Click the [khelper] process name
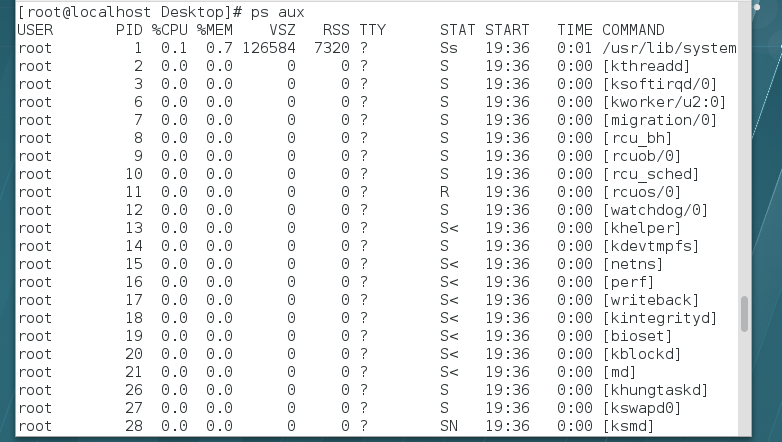The width and height of the screenshot is (782, 442). 642,228
